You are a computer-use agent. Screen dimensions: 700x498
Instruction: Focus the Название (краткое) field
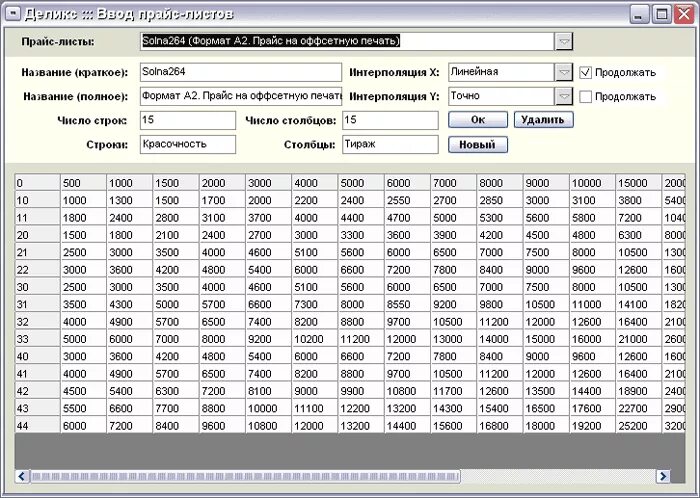(241, 72)
